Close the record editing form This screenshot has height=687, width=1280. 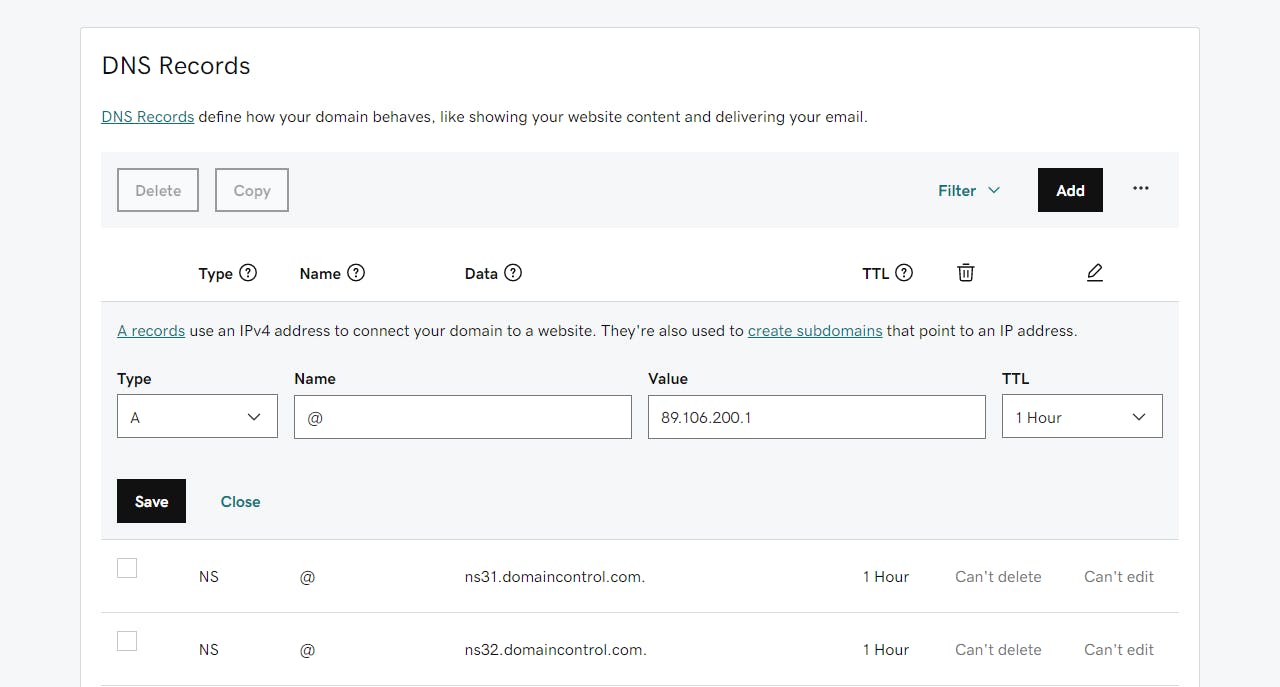(x=240, y=502)
